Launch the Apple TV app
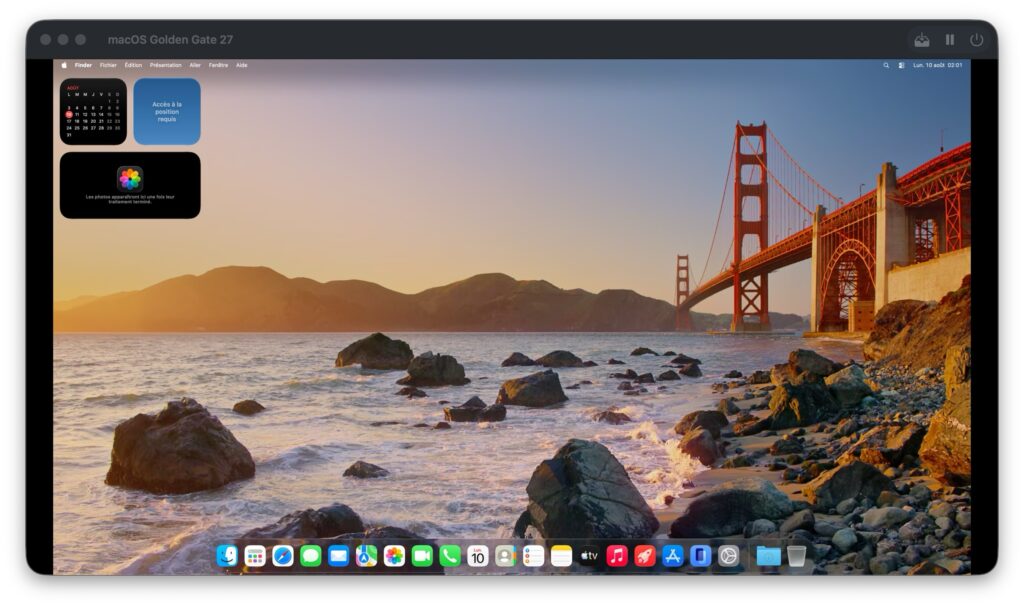This screenshot has width=1024, height=607. click(589, 556)
